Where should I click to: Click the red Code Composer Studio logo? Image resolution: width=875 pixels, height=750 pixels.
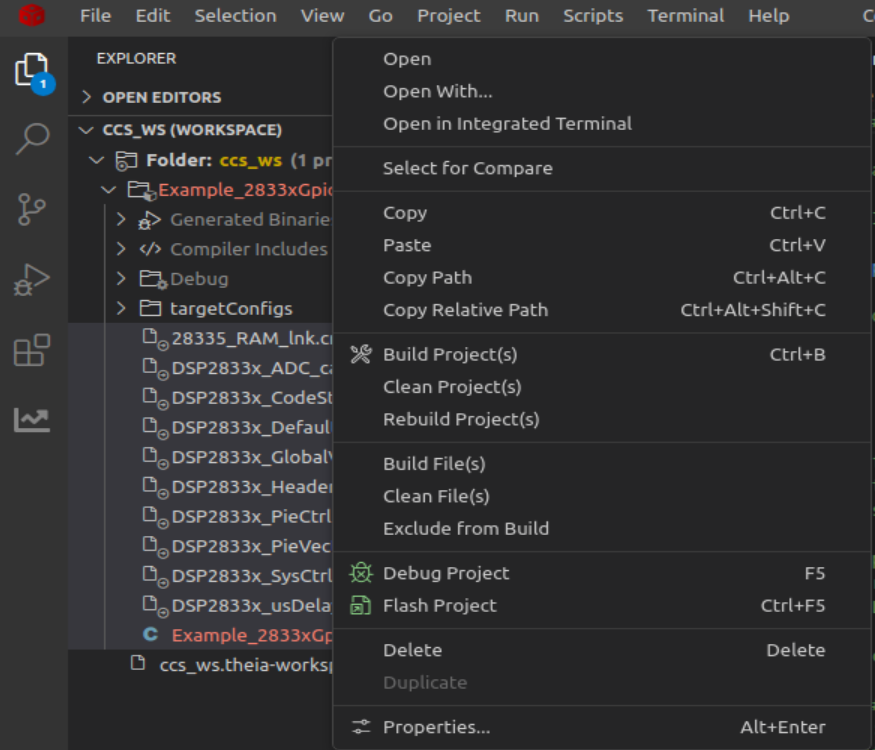point(31,15)
